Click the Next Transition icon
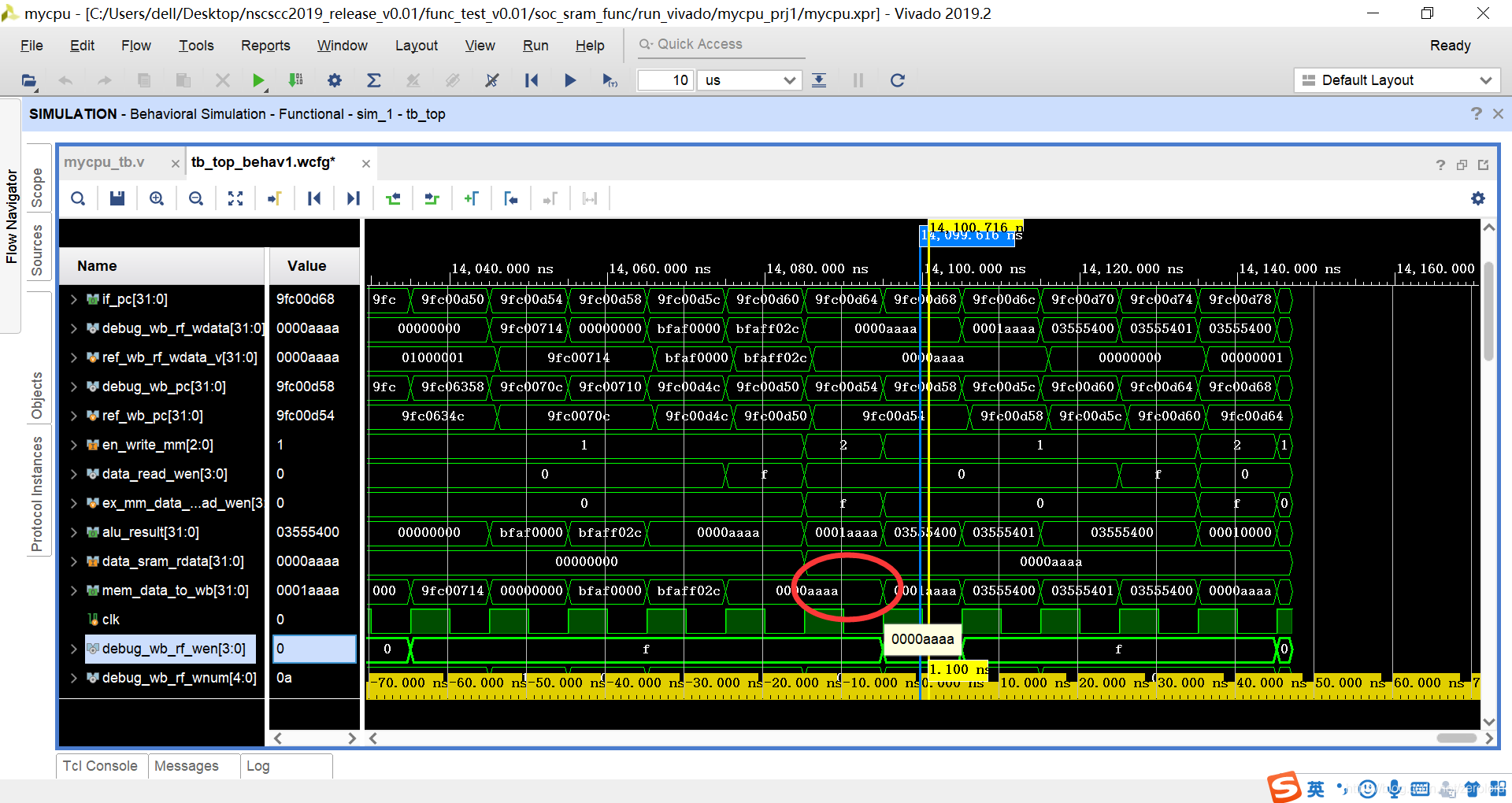 coord(432,198)
